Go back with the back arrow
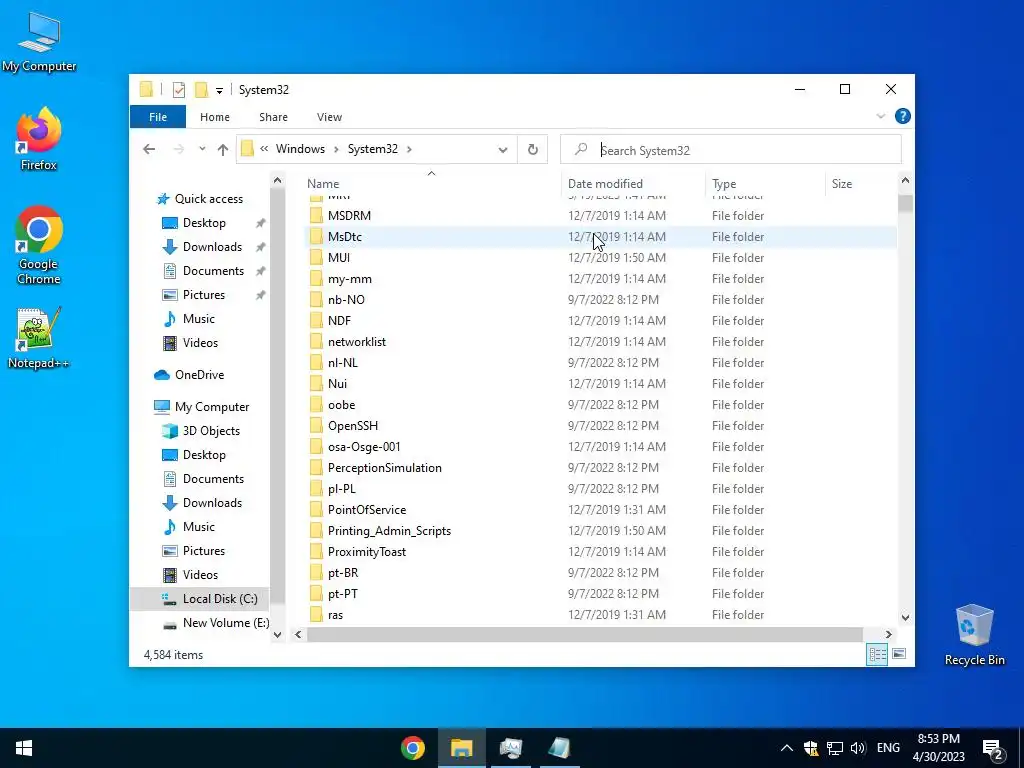 click(149, 150)
